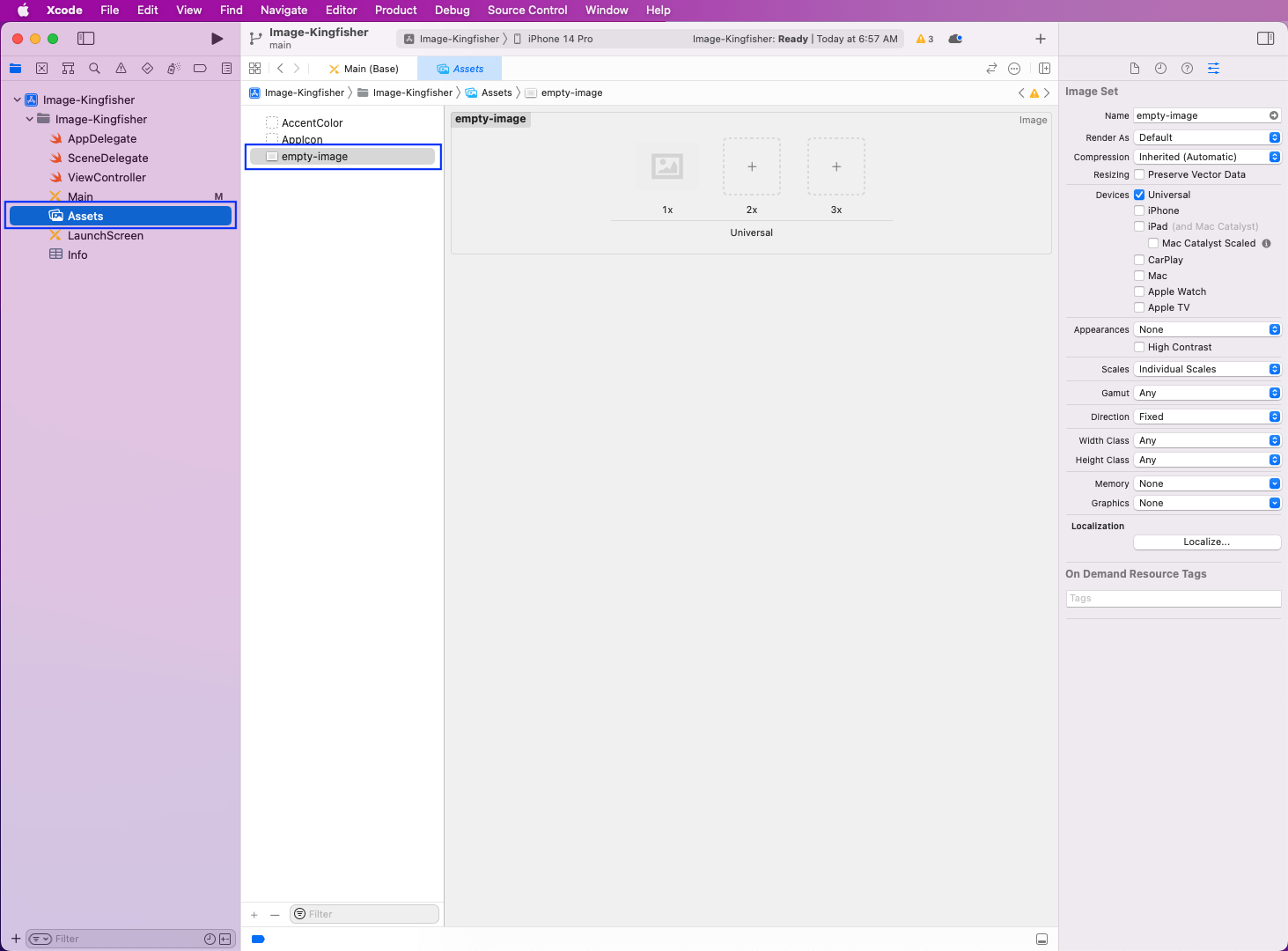The height and width of the screenshot is (951, 1288).
Task: Collapse the Image-Kingfisher project root
Action: [17, 100]
